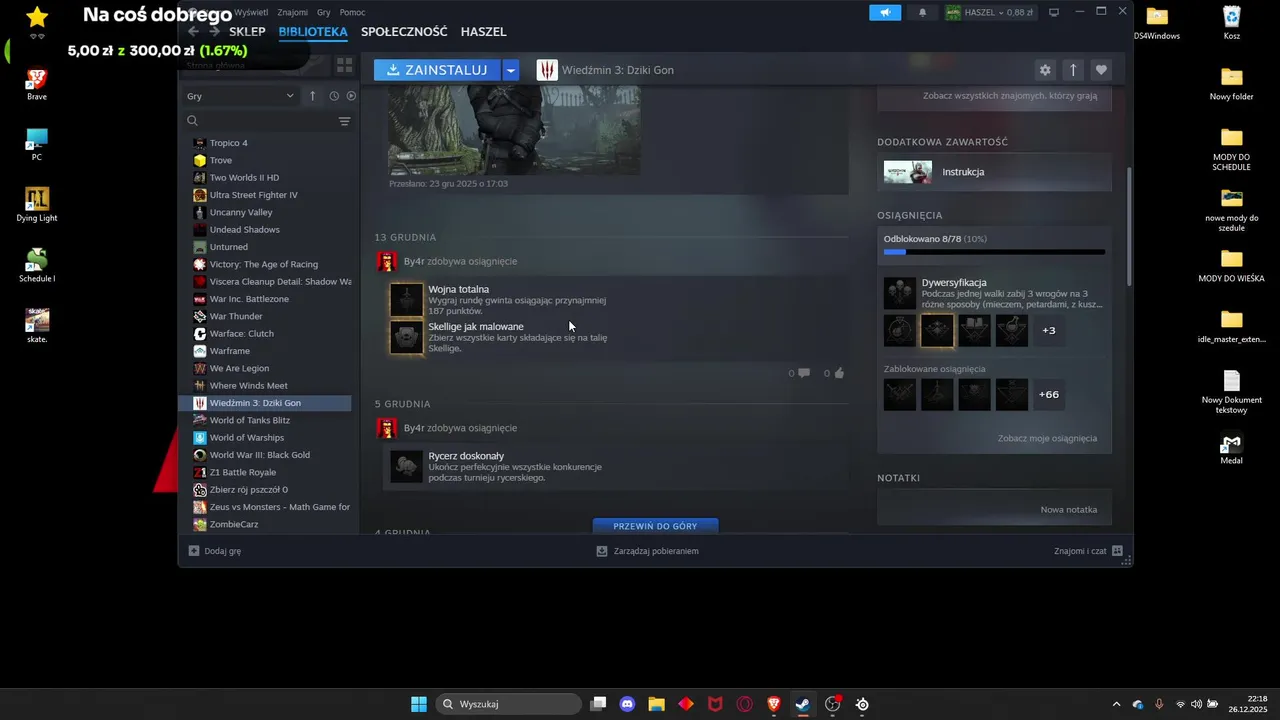Open File Explorer from the taskbar

[x=656, y=704]
